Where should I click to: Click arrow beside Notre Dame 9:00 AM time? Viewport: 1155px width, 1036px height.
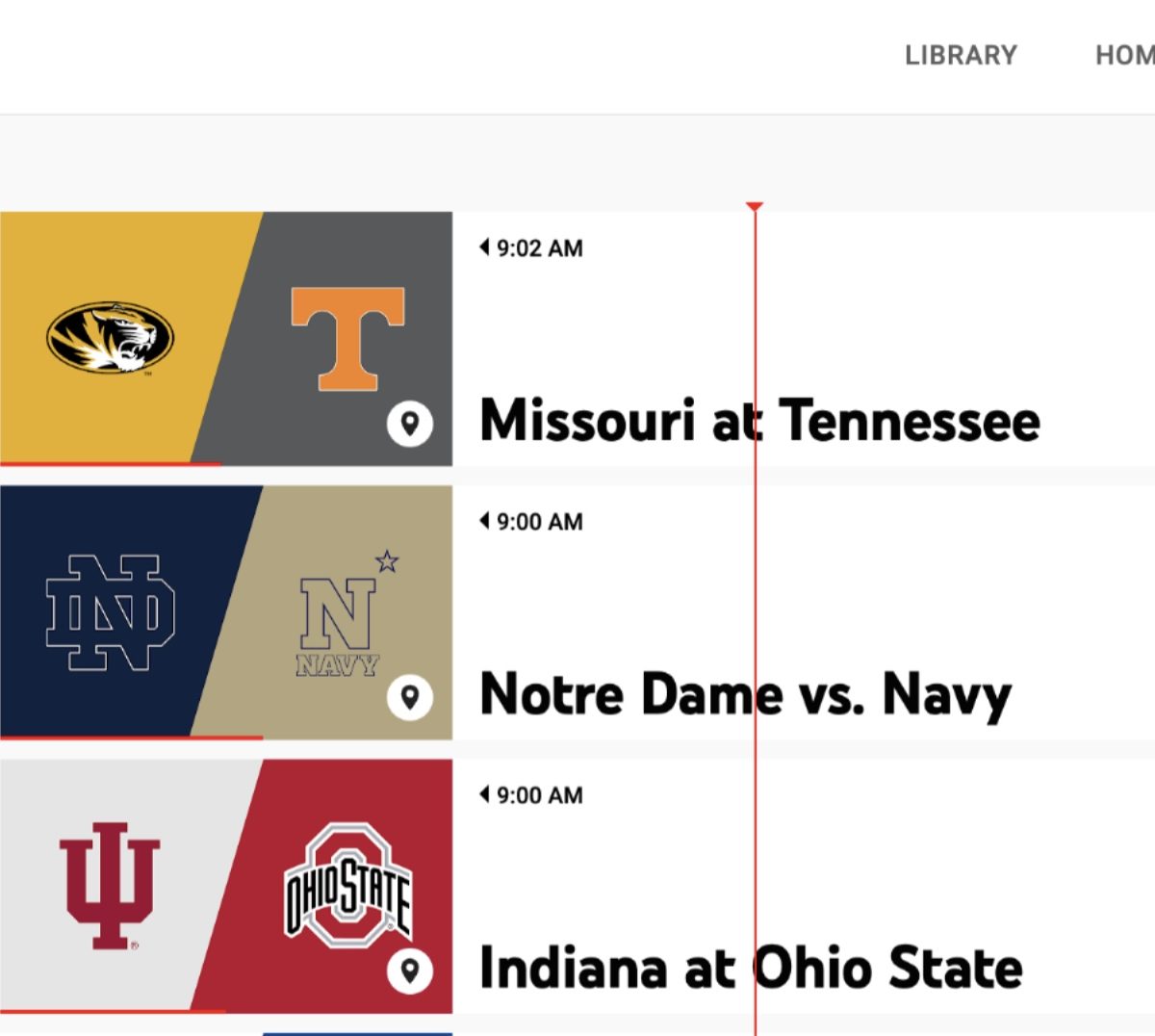[x=484, y=521]
